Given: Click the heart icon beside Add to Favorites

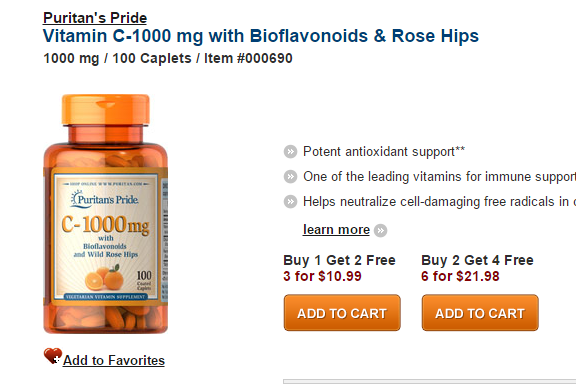Looking at the screenshot, I should [x=53, y=356].
